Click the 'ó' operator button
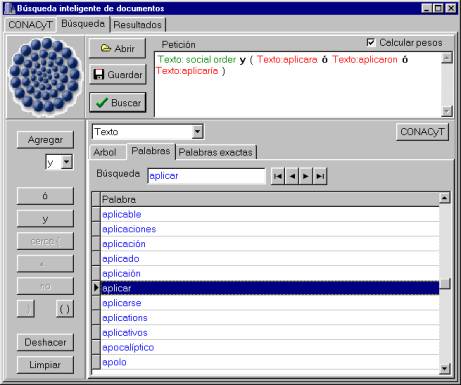 [45, 196]
